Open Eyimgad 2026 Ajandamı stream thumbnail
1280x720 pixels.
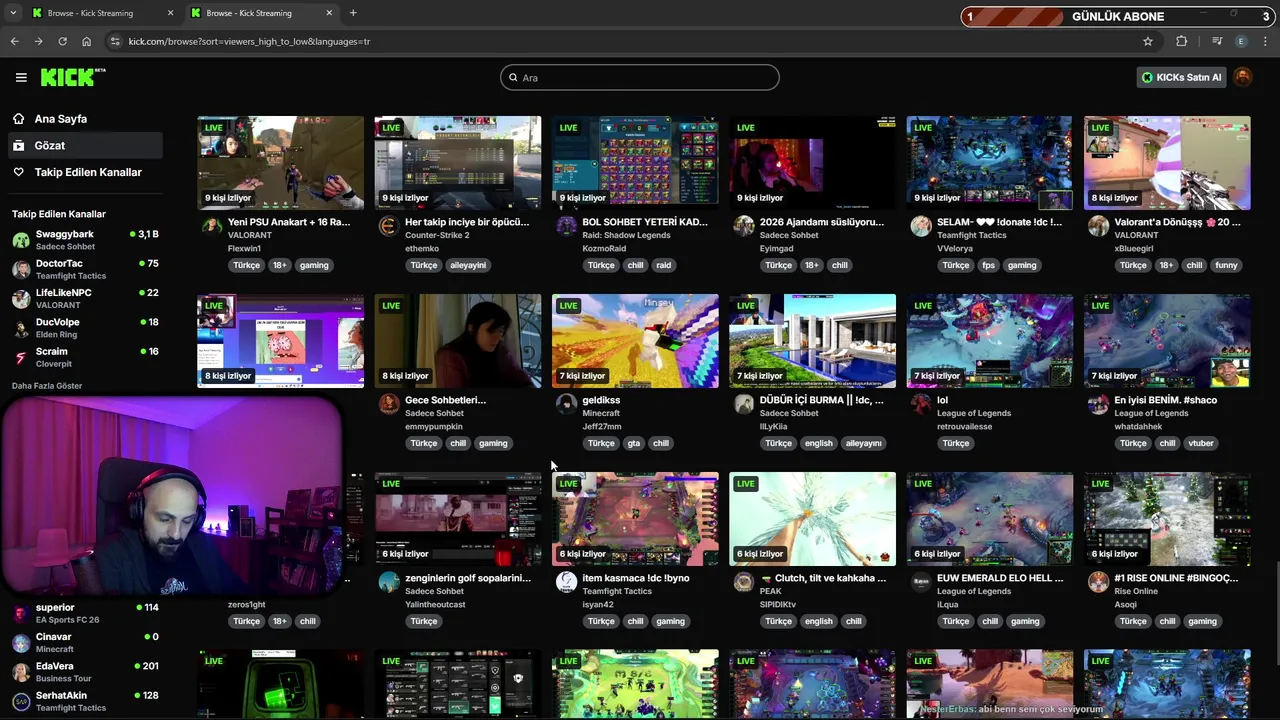click(x=812, y=163)
